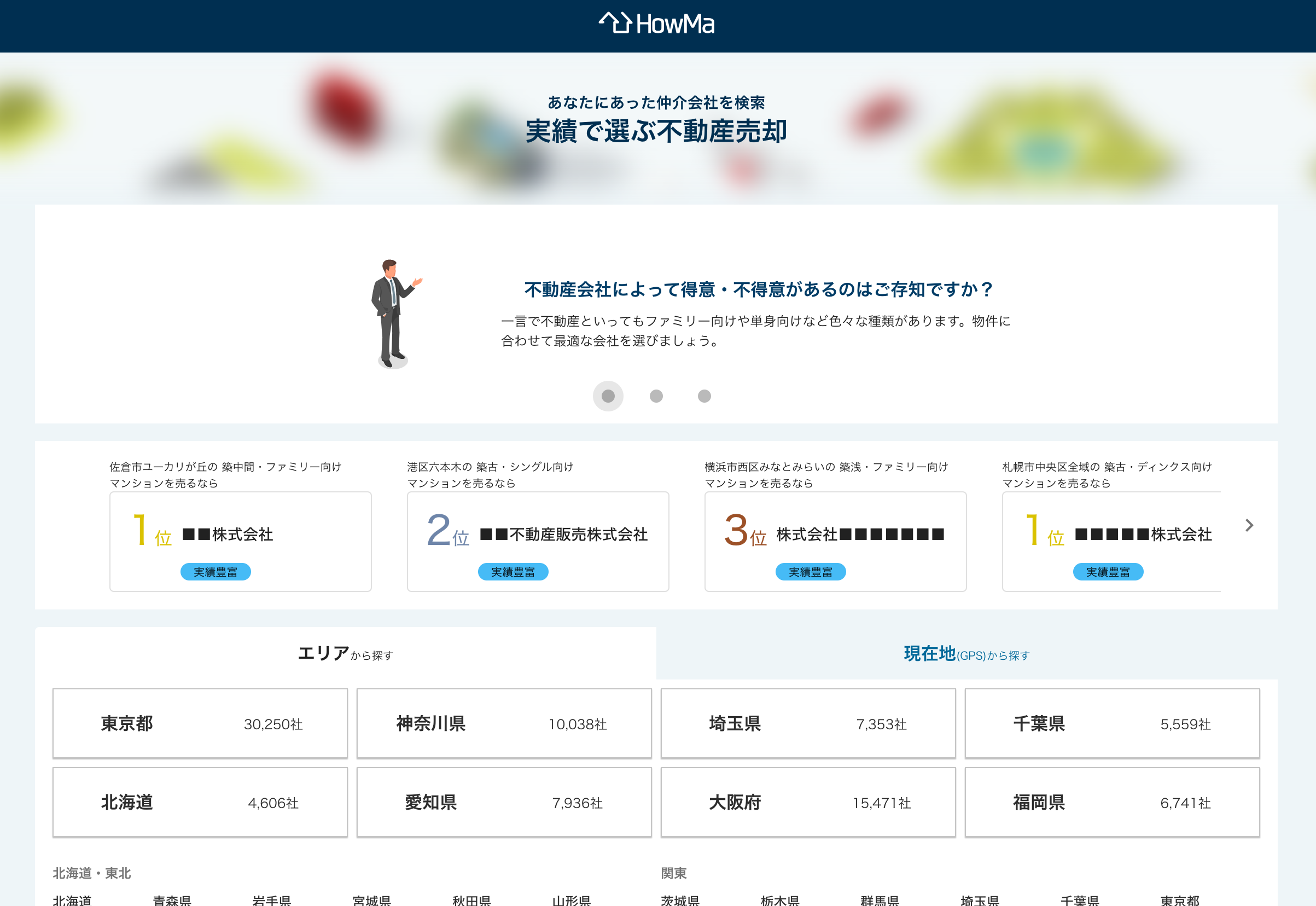Screen dimensions: 1316x906
Task: Open the 大阪府 15,471社 area
Action: (807, 802)
